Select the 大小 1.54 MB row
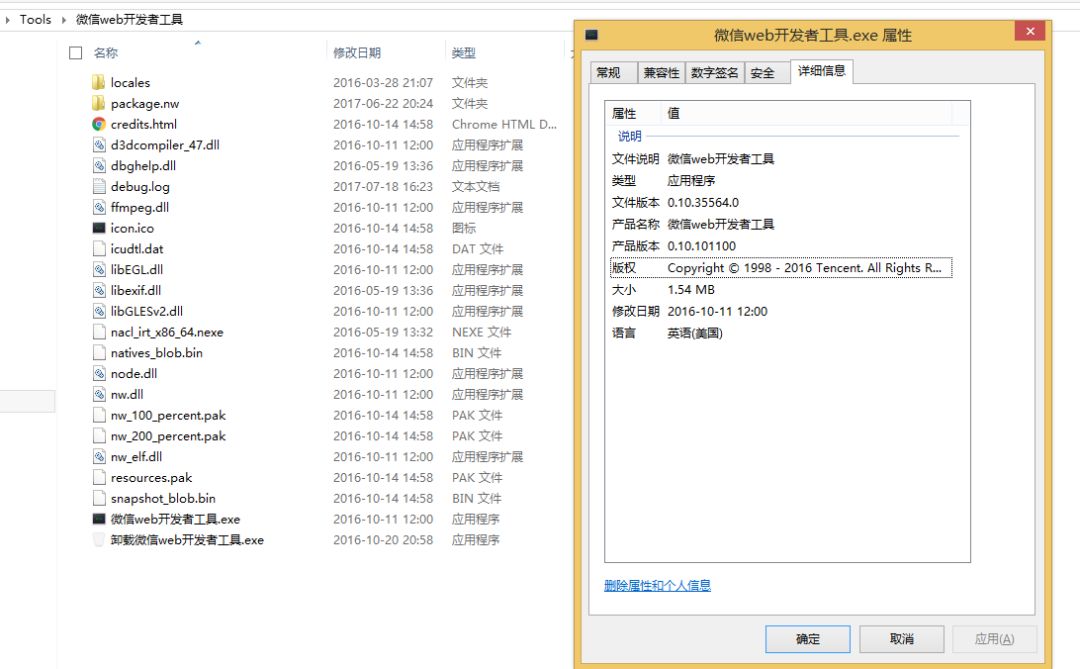The height and width of the screenshot is (669, 1080). pyautogui.click(x=781, y=289)
